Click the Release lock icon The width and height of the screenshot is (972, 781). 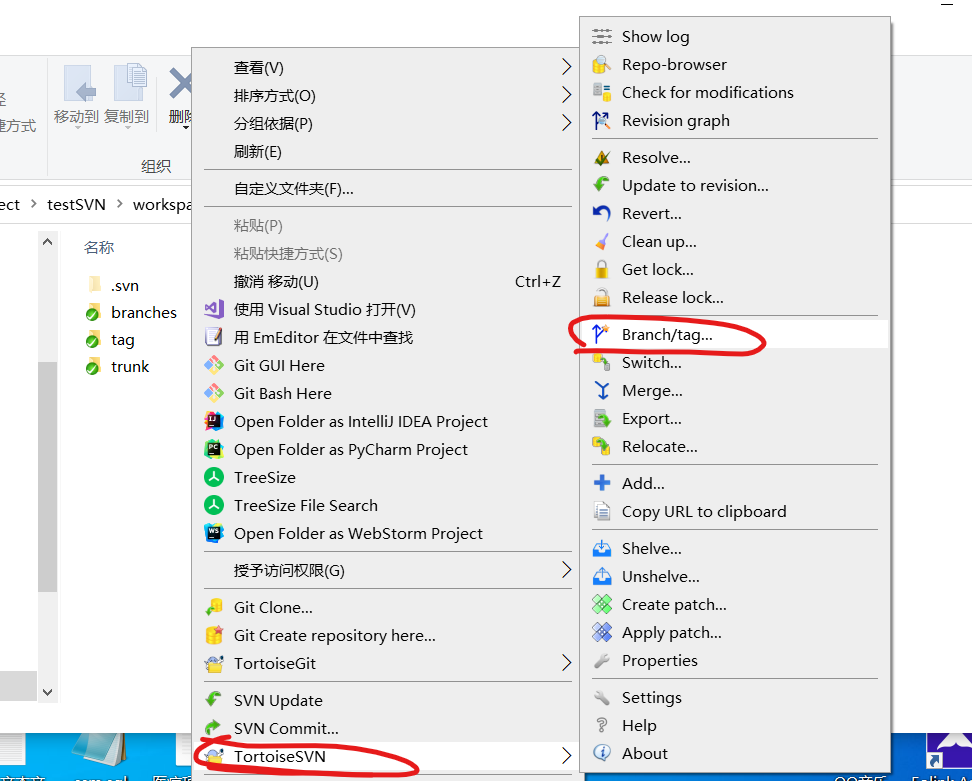tap(601, 298)
